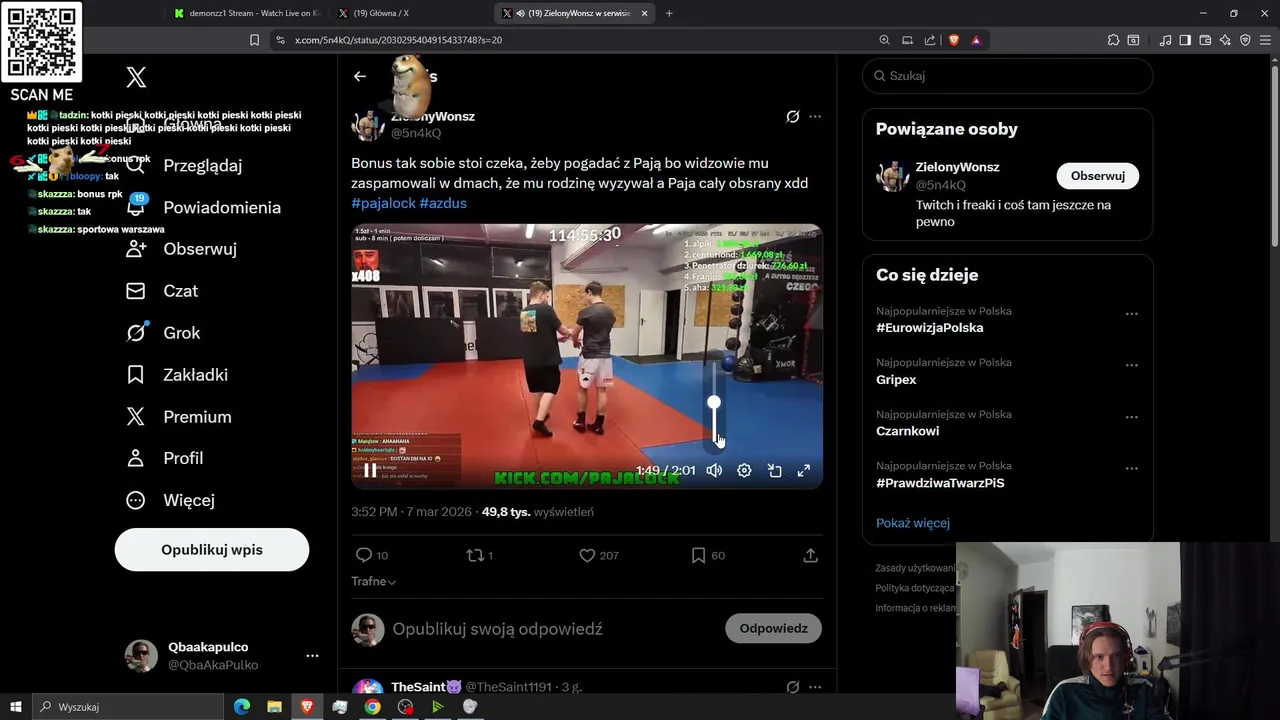Image resolution: width=1280 pixels, height=720 pixels.
Task: Open trending topic #PrawdziwaTwarzPiS
Action: tap(940, 483)
